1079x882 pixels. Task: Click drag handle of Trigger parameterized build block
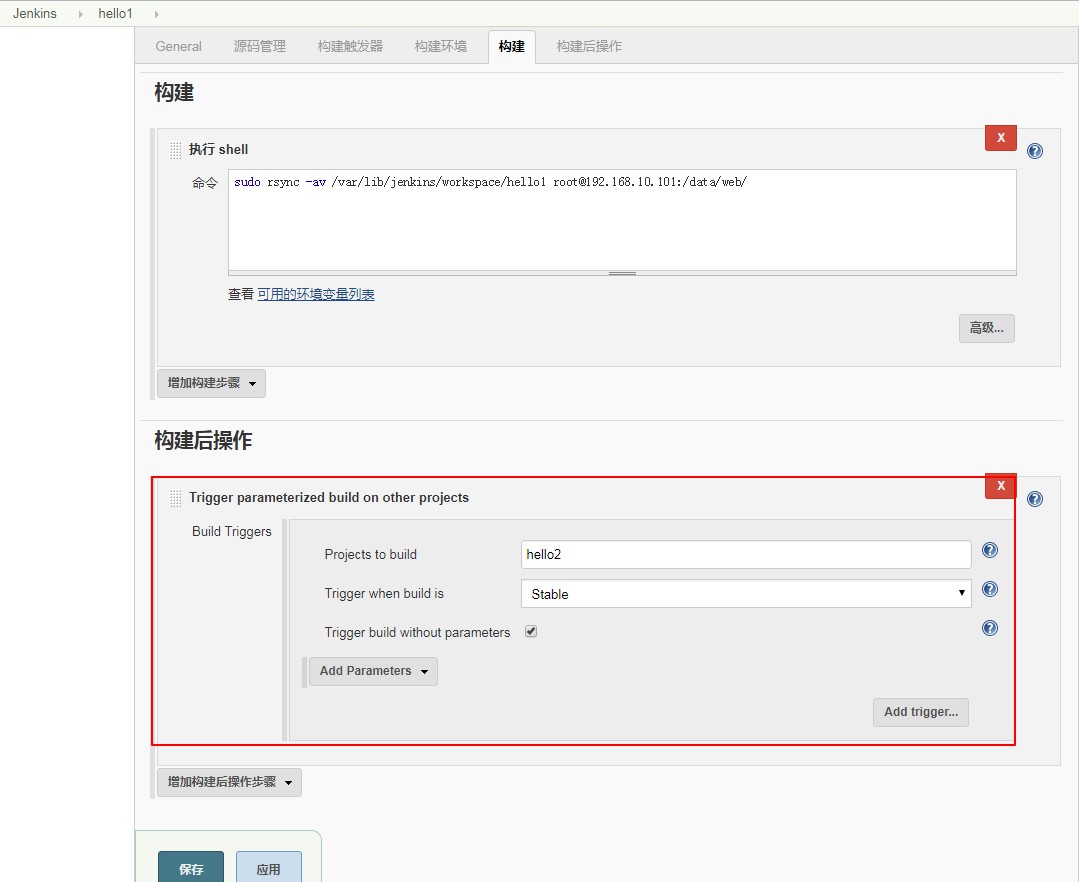[176, 498]
